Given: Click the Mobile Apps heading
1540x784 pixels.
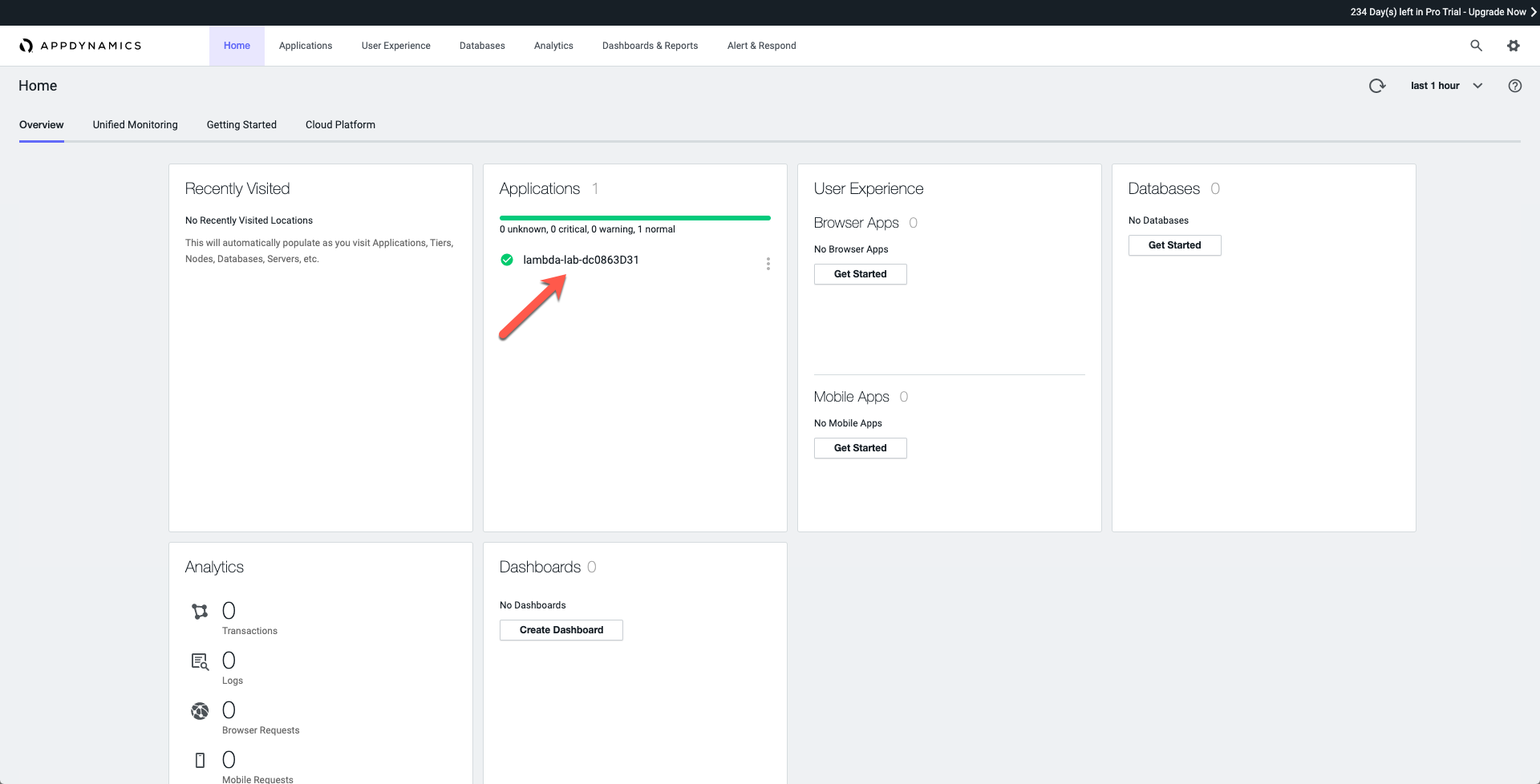Looking at the screenshot, I should pyautogui.click(x=851, y=397).
